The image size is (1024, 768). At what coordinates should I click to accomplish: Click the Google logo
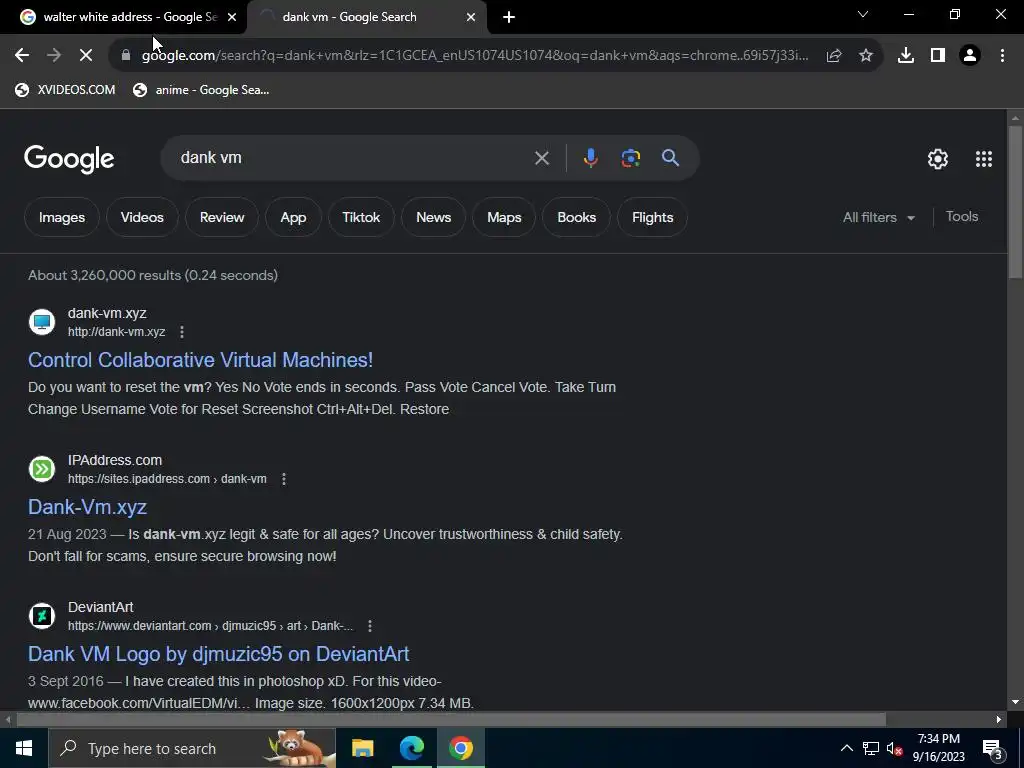coord(69,159)
